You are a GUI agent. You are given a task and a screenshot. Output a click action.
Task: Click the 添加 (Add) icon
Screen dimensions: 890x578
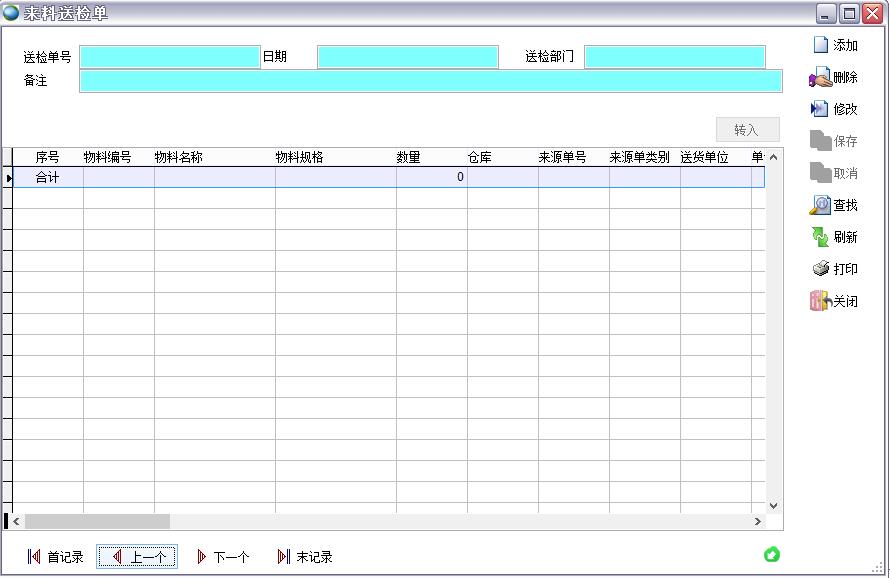(821, 45)
